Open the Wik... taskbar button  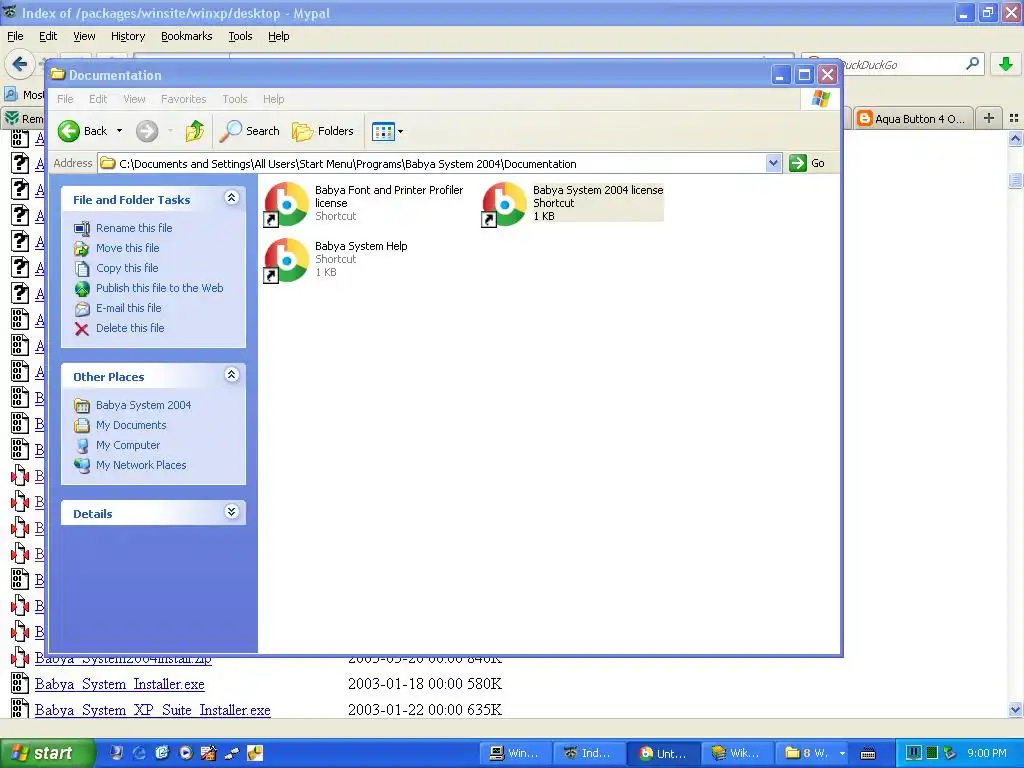736,754
